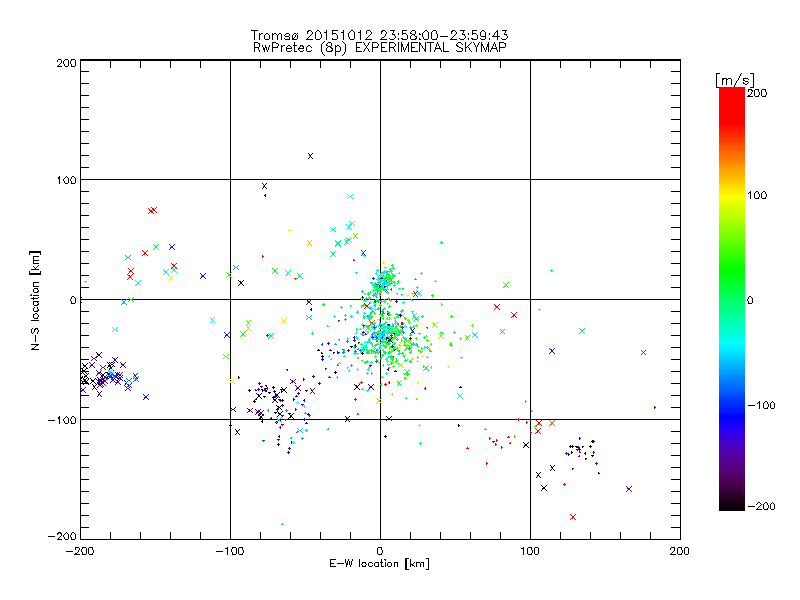Click the colorbar "100" tick label
This screenshot has width=800, height=600.
click(x=757, y=195)
